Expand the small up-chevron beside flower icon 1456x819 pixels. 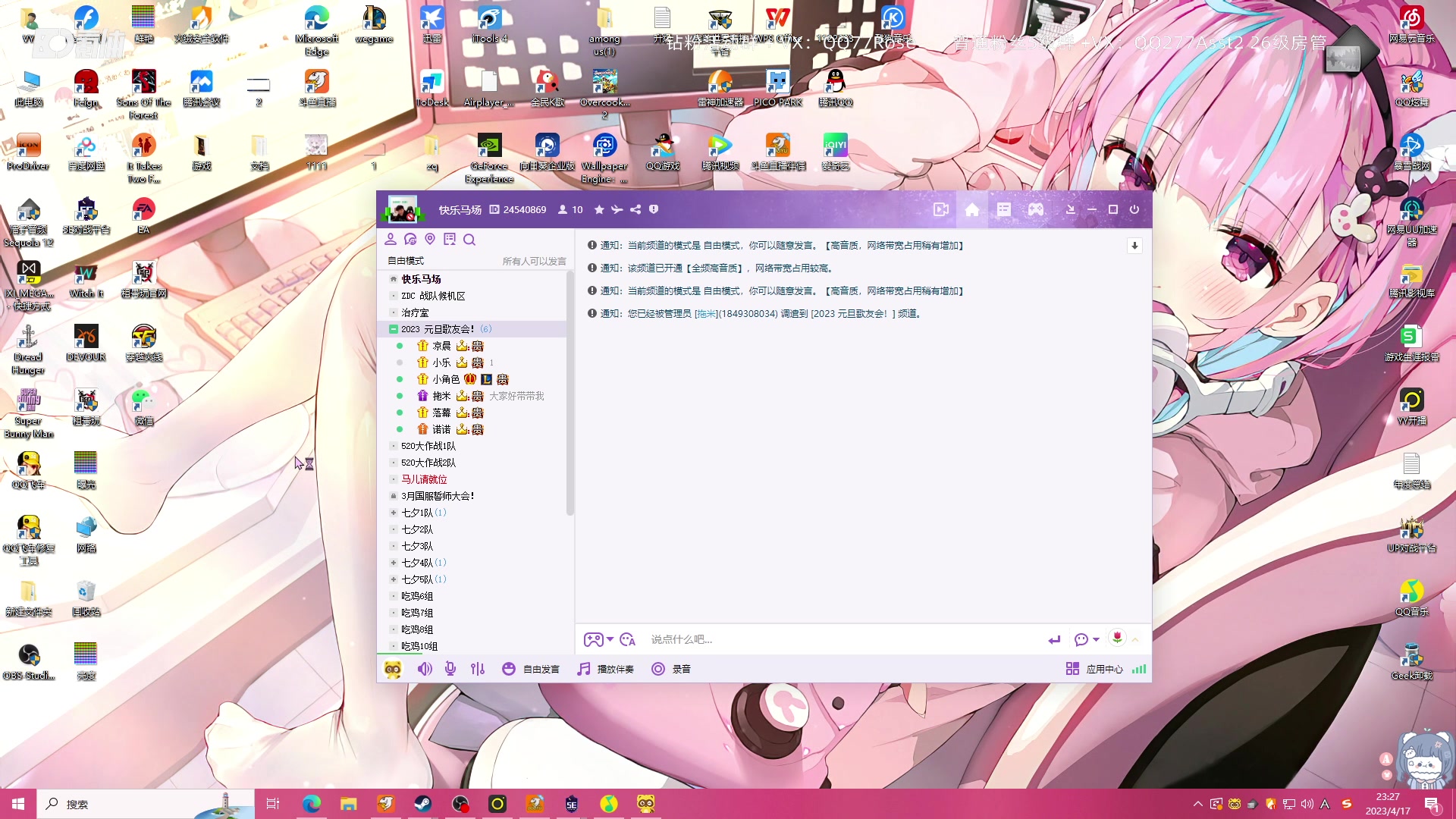(x=1135, y=639)
